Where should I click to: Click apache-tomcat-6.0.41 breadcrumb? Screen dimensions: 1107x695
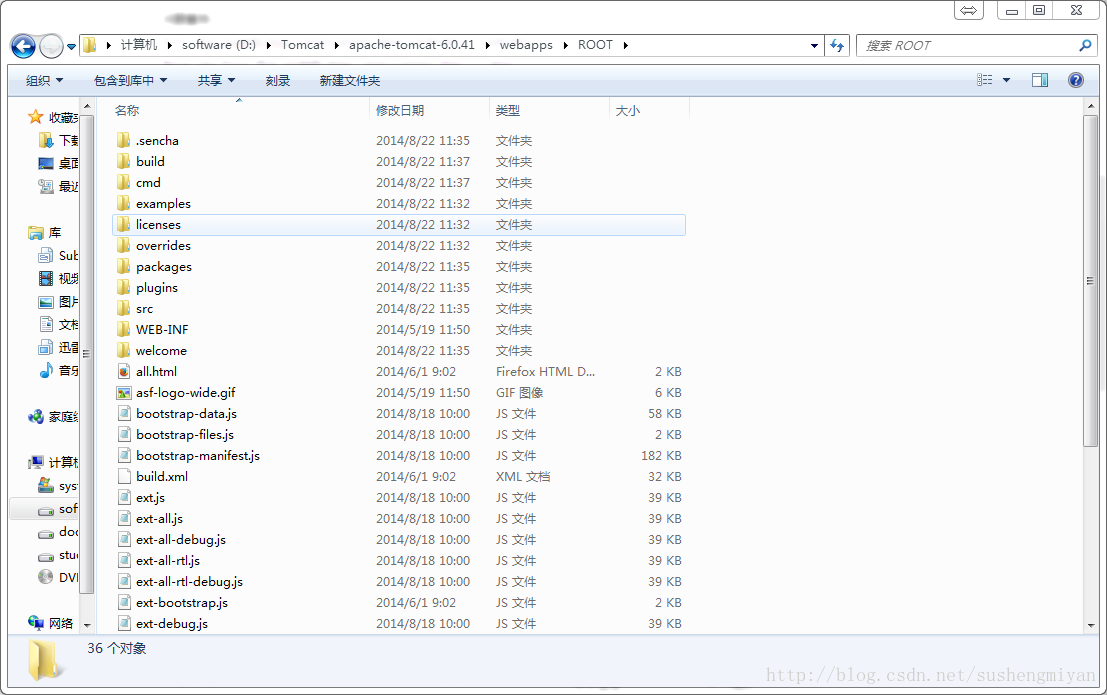tap(412, 44)
